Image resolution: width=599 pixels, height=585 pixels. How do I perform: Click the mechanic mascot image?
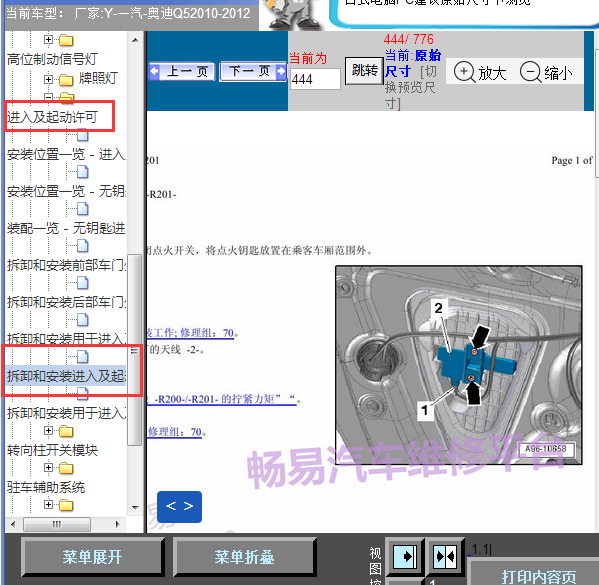[x=292, y=15]
